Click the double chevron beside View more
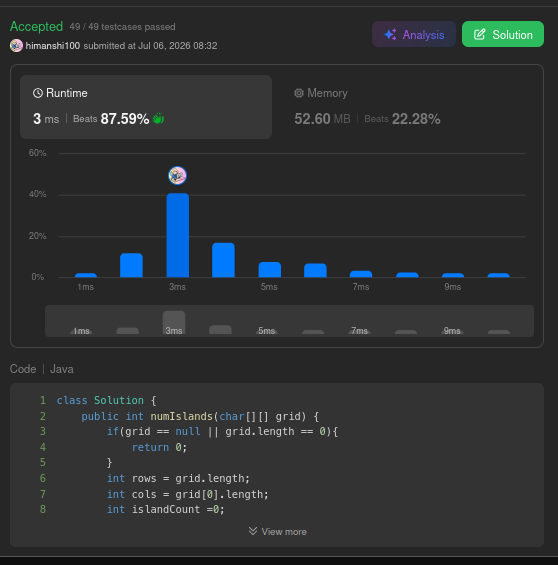Viewport: 558px width, 565px height. click(253, 531)
